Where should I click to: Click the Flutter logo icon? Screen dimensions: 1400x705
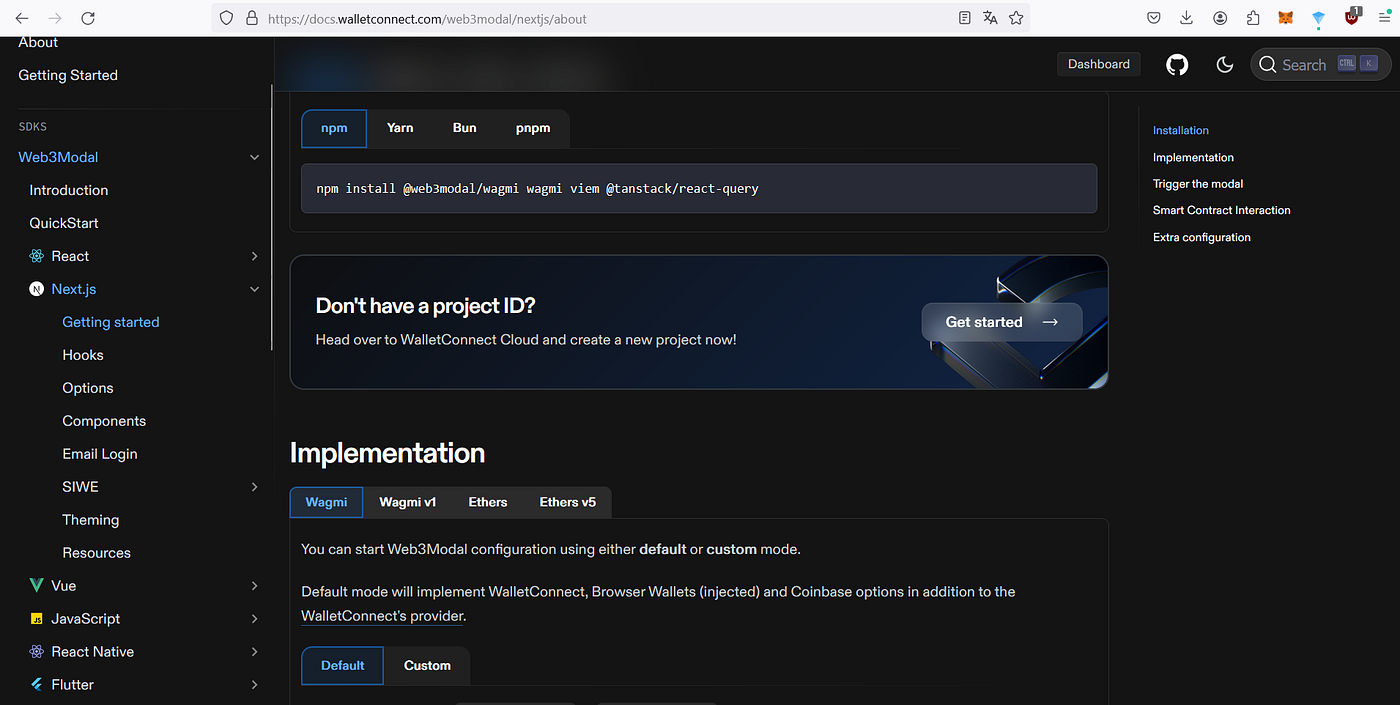coord(37,684)
